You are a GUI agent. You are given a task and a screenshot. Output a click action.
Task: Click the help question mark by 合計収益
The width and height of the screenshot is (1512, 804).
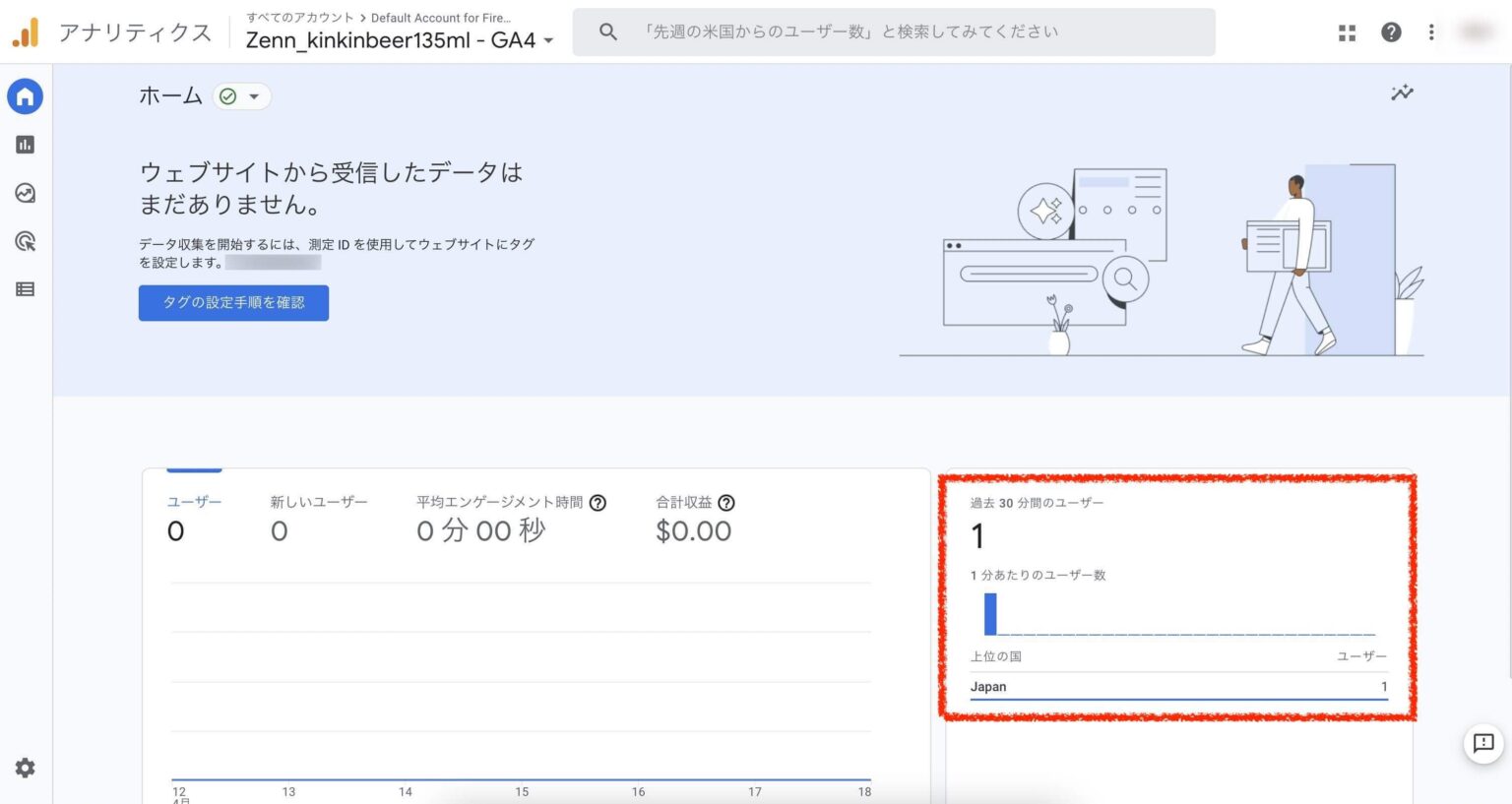725,502
